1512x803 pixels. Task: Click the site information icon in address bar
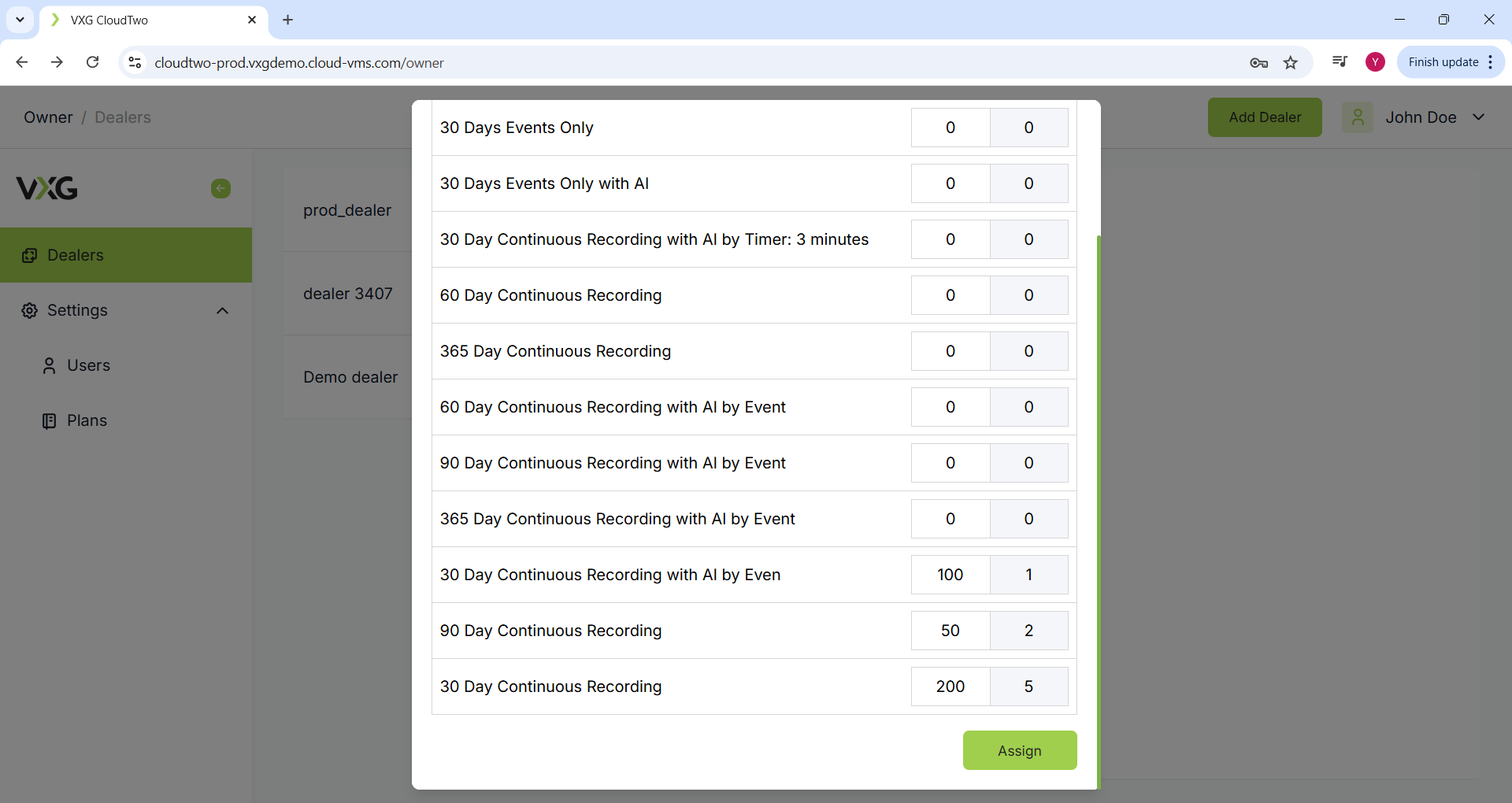pyautogui.click(x=135, y=62)
